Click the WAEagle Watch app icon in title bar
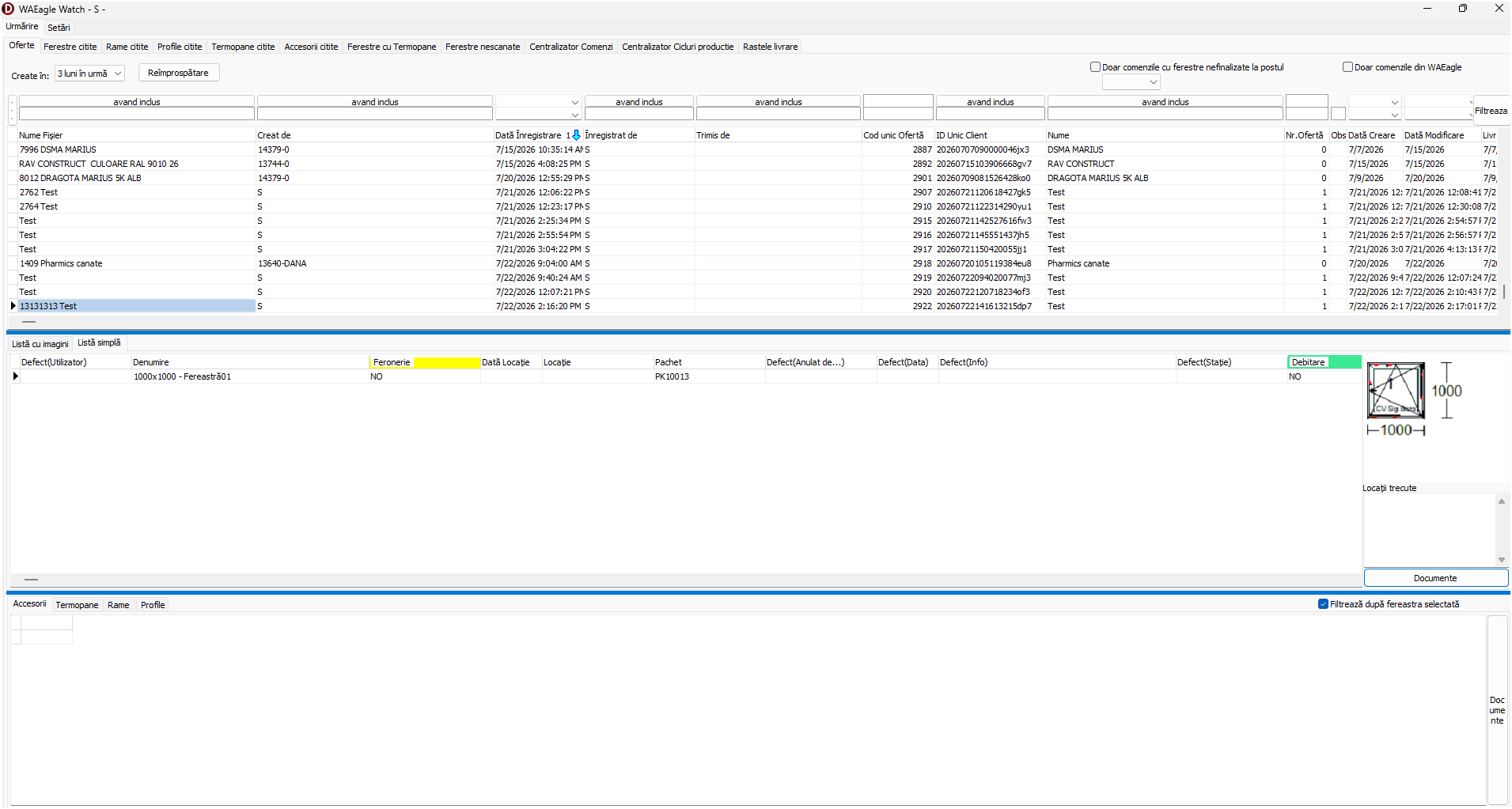 click(8, 9)
